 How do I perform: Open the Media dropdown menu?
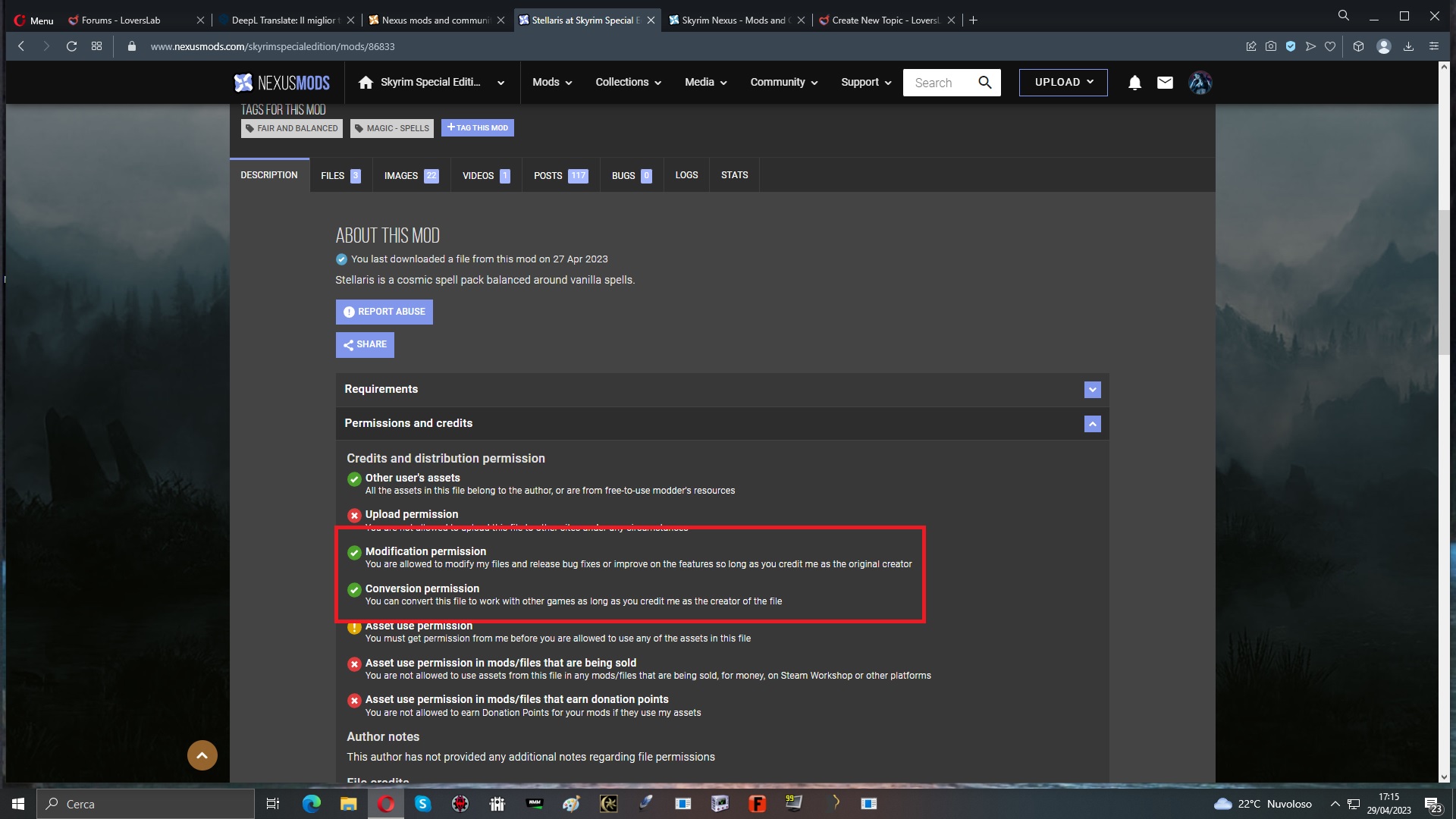tap(705, 83)
